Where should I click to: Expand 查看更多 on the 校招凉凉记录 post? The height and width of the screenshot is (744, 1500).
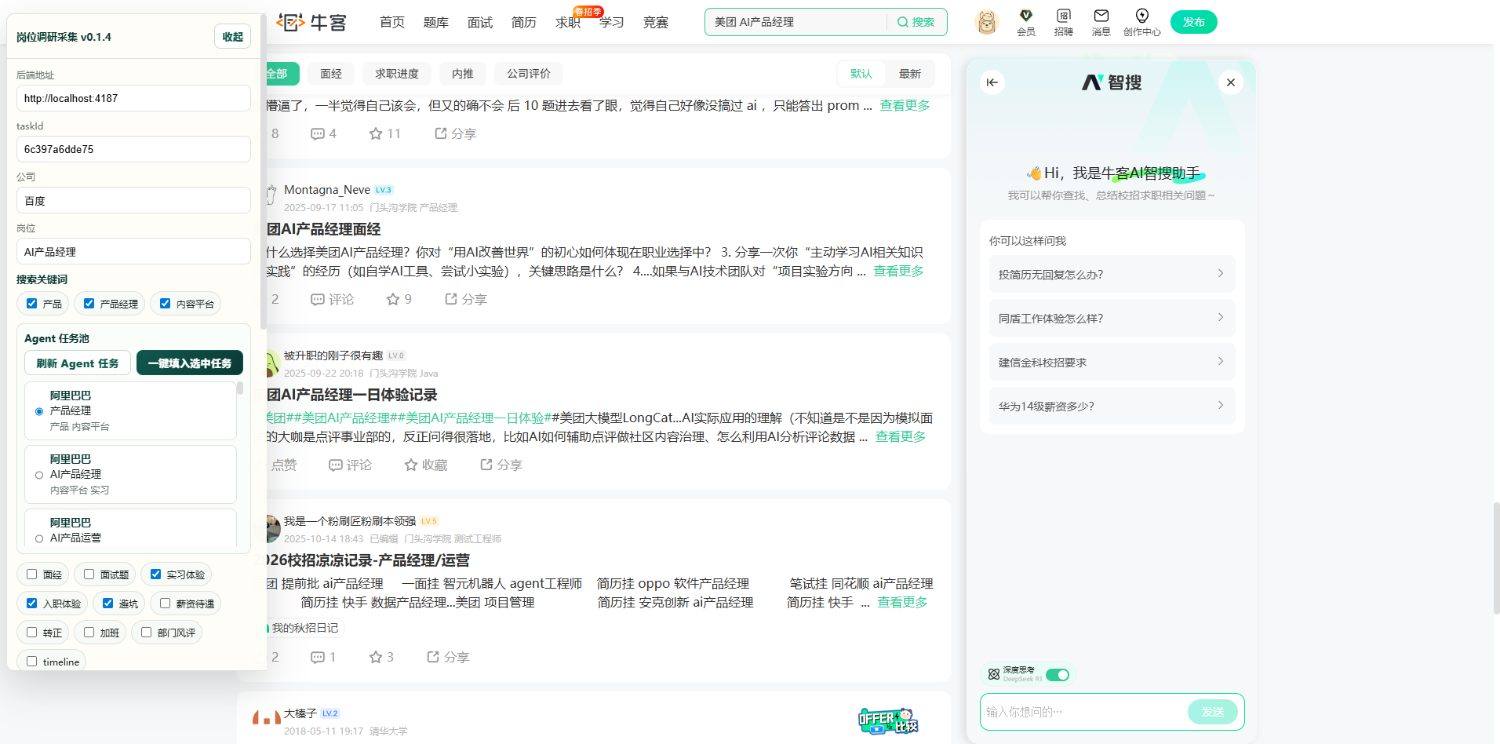tap(902, 602)
